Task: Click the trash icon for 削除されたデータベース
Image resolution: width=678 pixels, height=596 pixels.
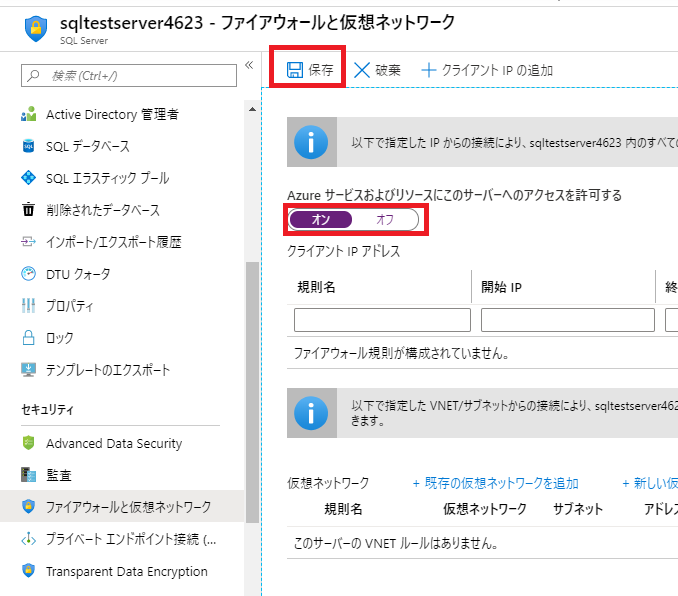Action: point(29,209)
